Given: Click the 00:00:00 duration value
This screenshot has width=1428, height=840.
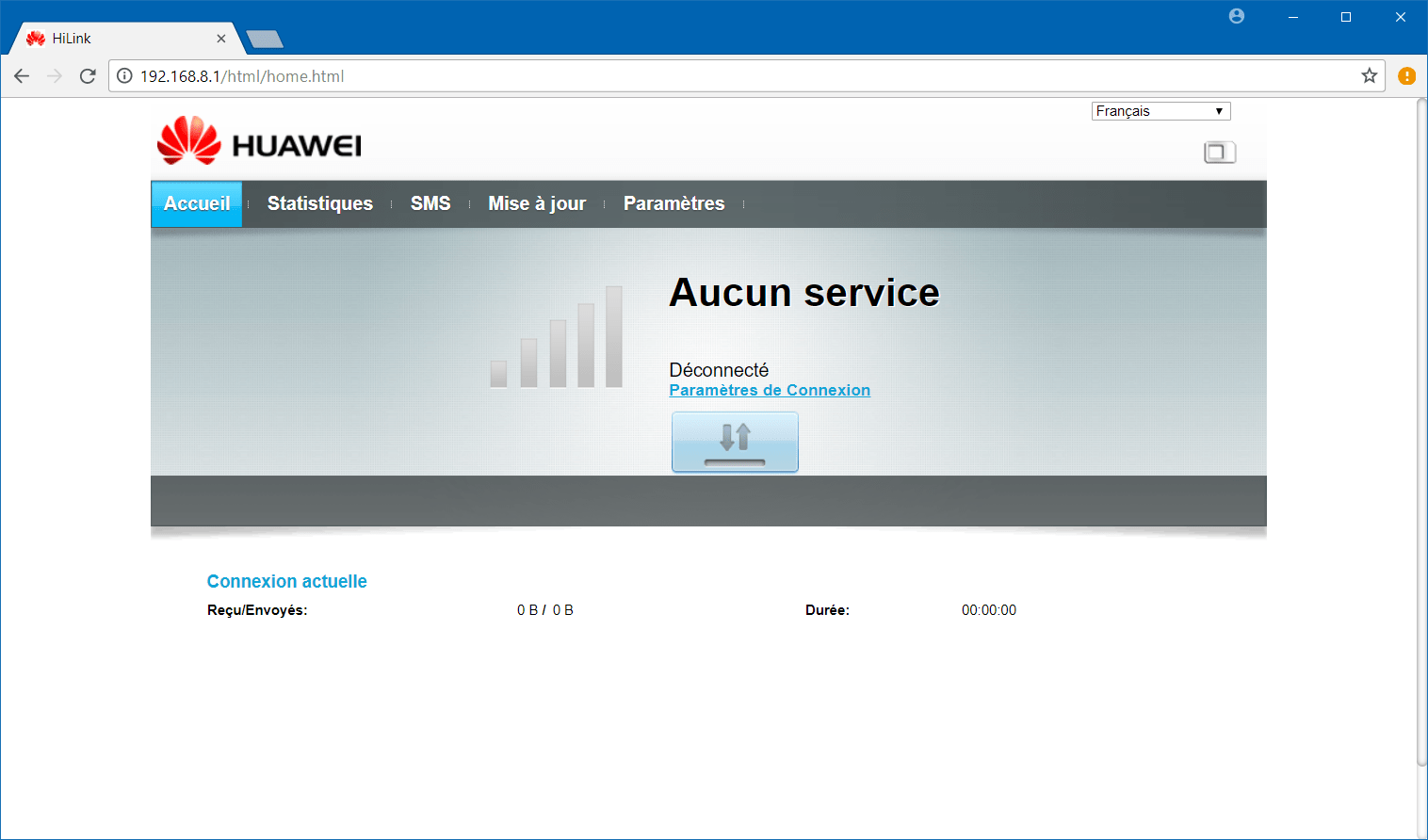Looking at the screenshot, I should [989, 610].
